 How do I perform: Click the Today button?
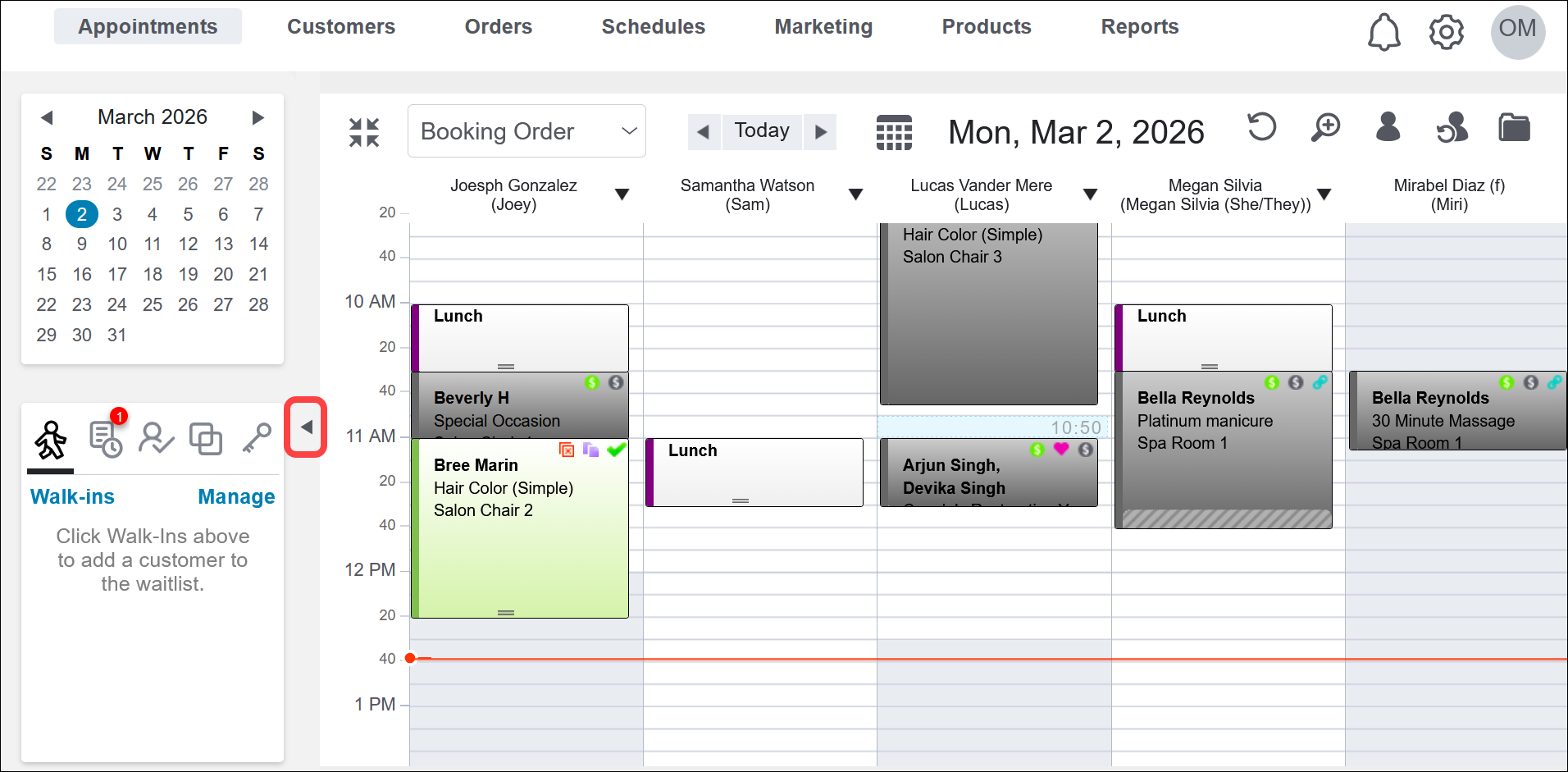762,131
